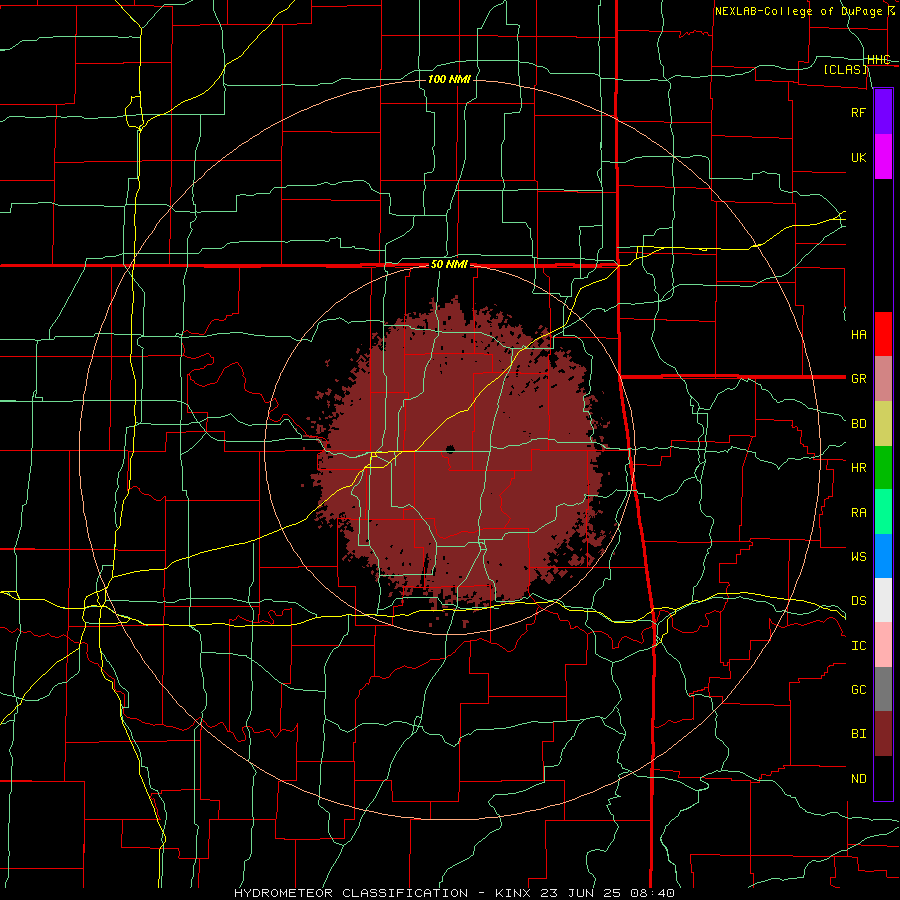Pick the RA light-green legend swatch
Image resolution: width=900 pixels, height=900 pixels.
coord(883,512)
